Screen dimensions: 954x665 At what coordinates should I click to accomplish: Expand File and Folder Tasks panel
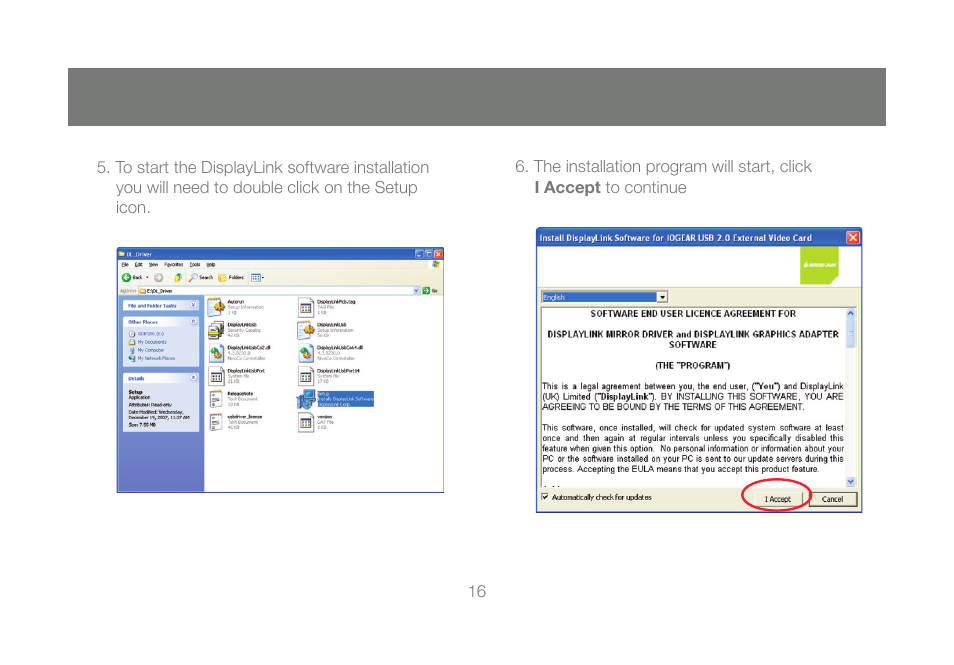point(193,305)
